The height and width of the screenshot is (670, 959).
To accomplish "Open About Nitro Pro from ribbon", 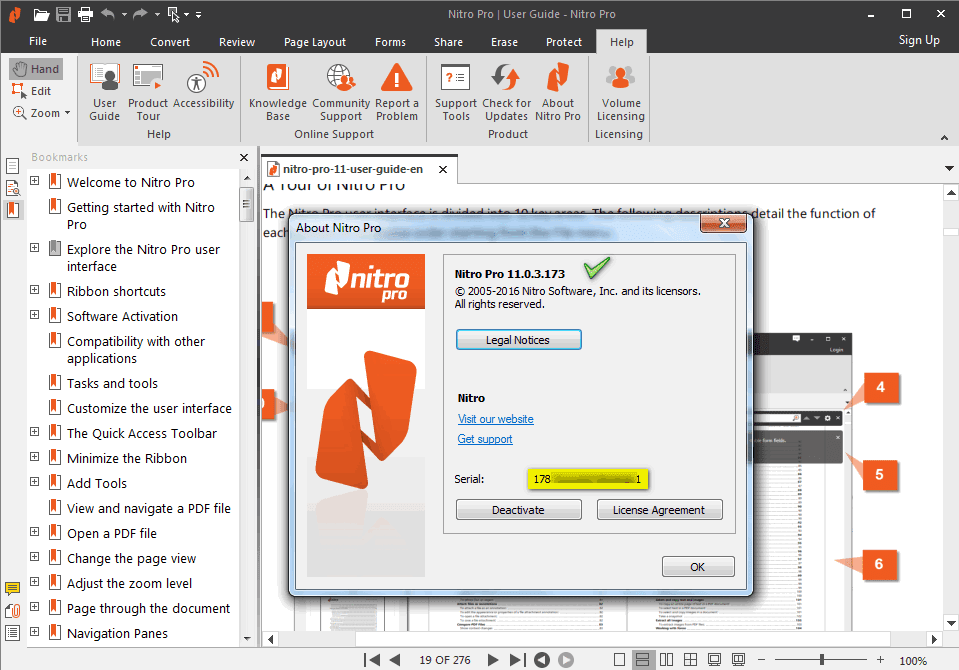I will 558,92.
